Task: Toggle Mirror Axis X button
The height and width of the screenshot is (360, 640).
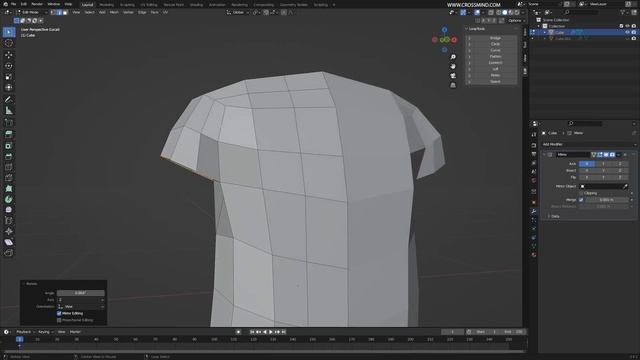Action: (587, 164)
